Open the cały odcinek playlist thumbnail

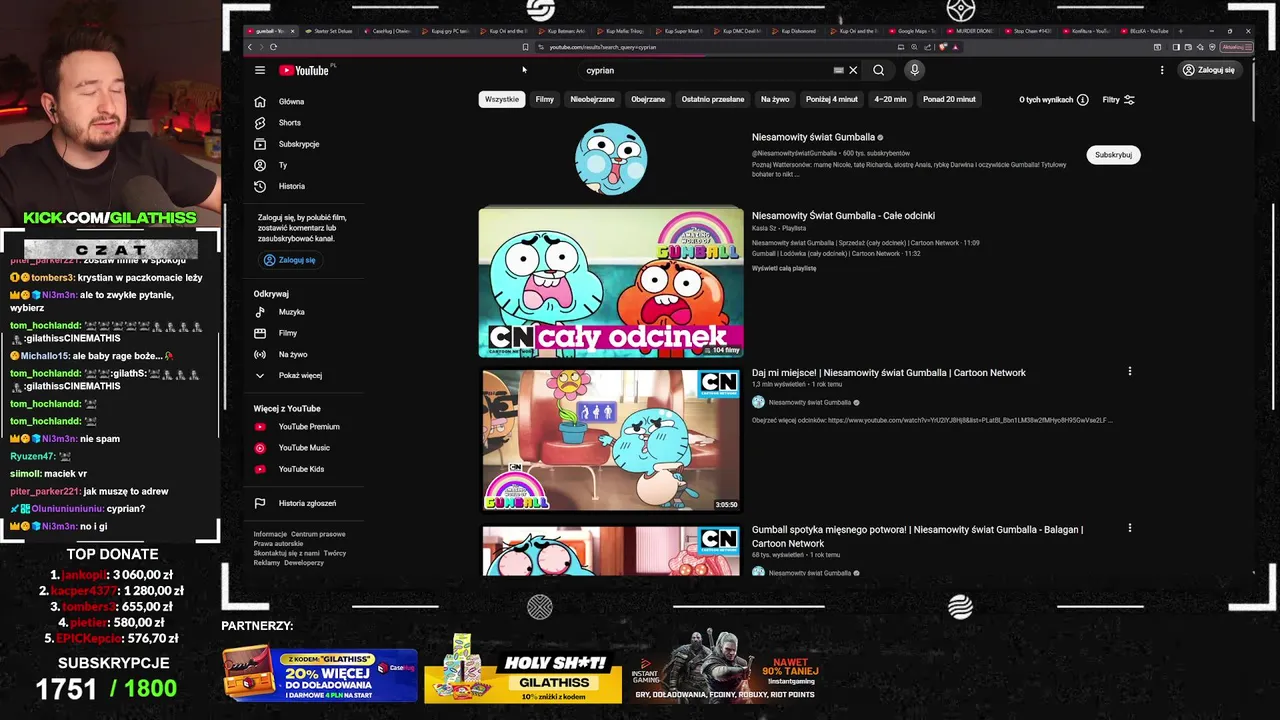(611, 282)
